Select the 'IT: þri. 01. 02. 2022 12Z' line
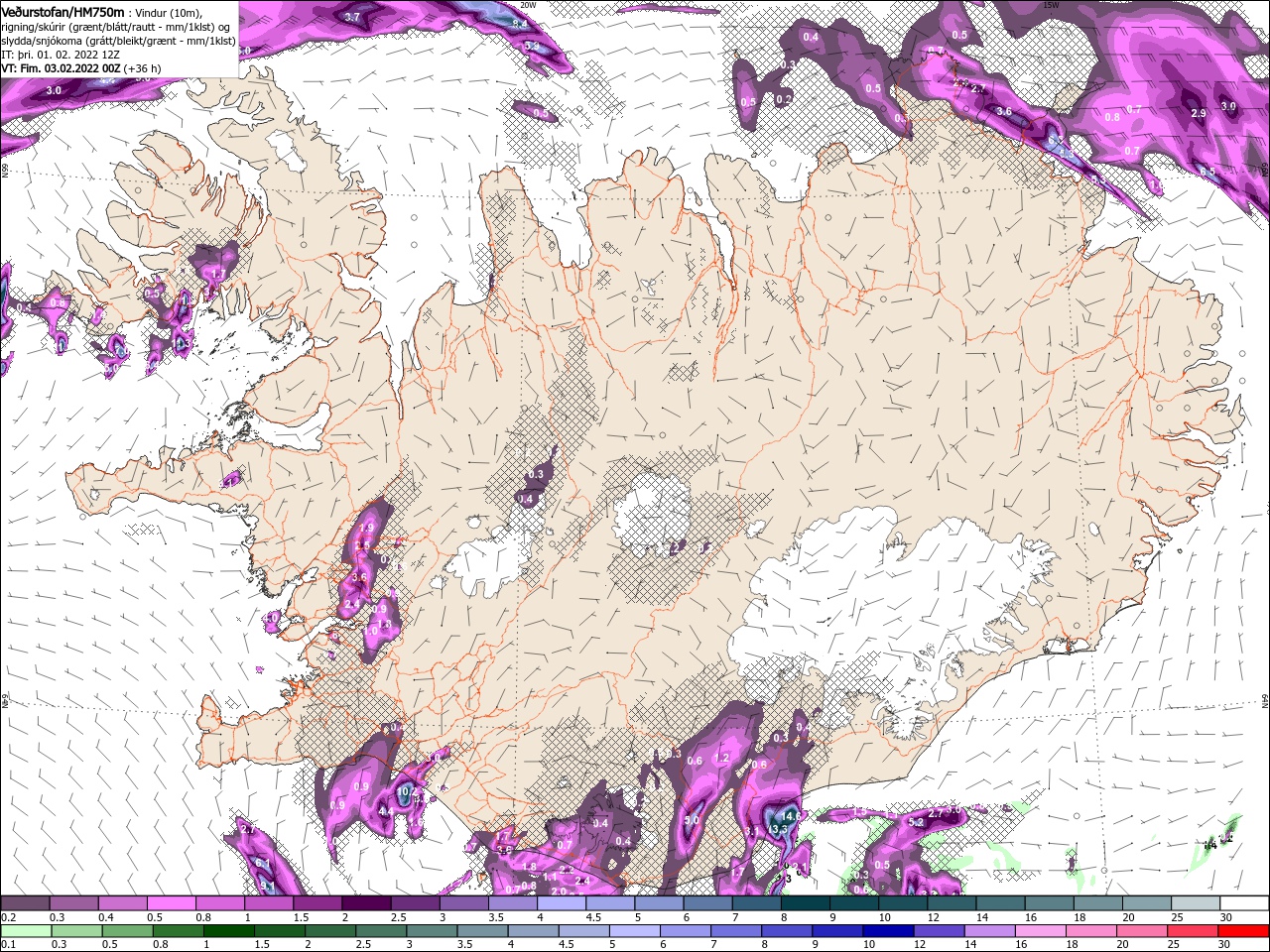The width and height of the screenshot is (1270, 952). pyautogui.click(x=59, y=55)
